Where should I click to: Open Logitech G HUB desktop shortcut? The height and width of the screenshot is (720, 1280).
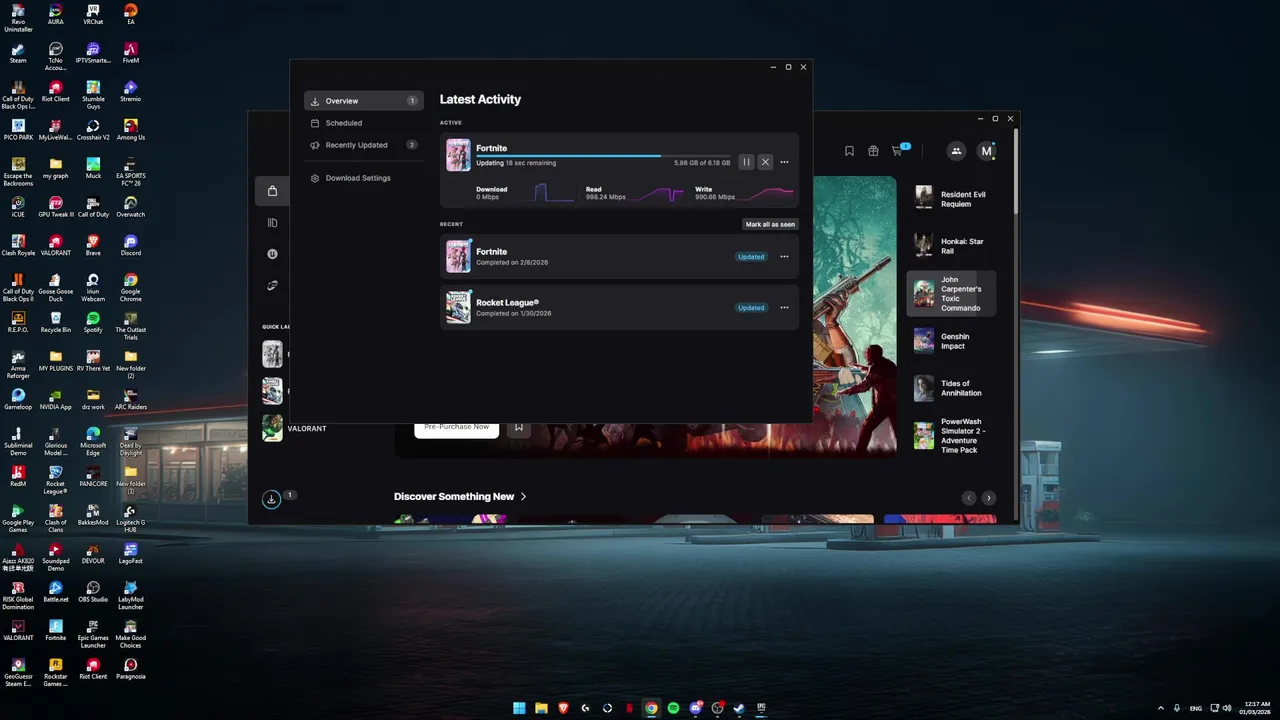[x=130, y=518]
